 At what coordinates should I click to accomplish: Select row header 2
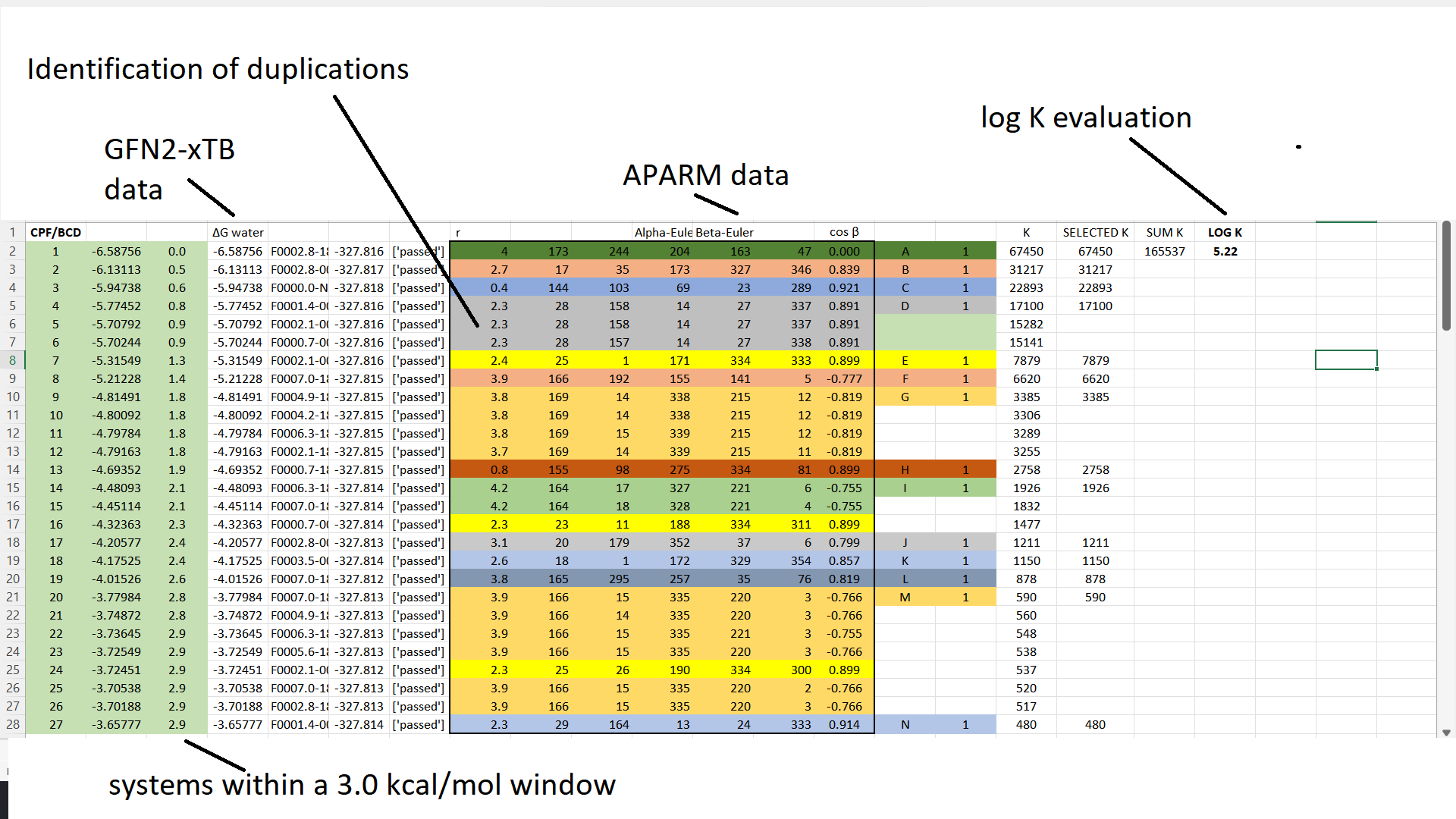pos(12,251)
